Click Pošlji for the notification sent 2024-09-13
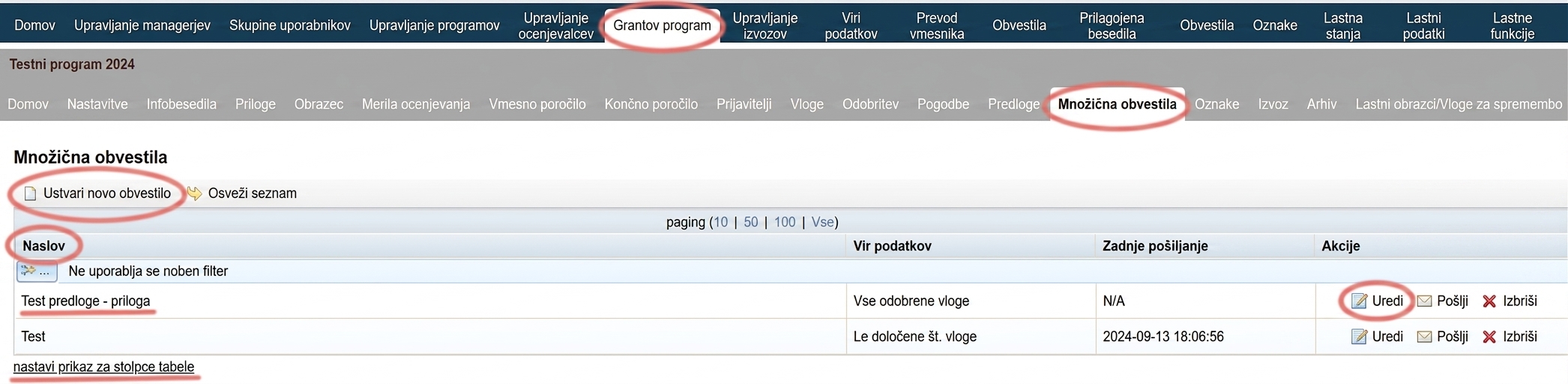The height and width of the screenshot is (384, 1568). (1452, 337)
